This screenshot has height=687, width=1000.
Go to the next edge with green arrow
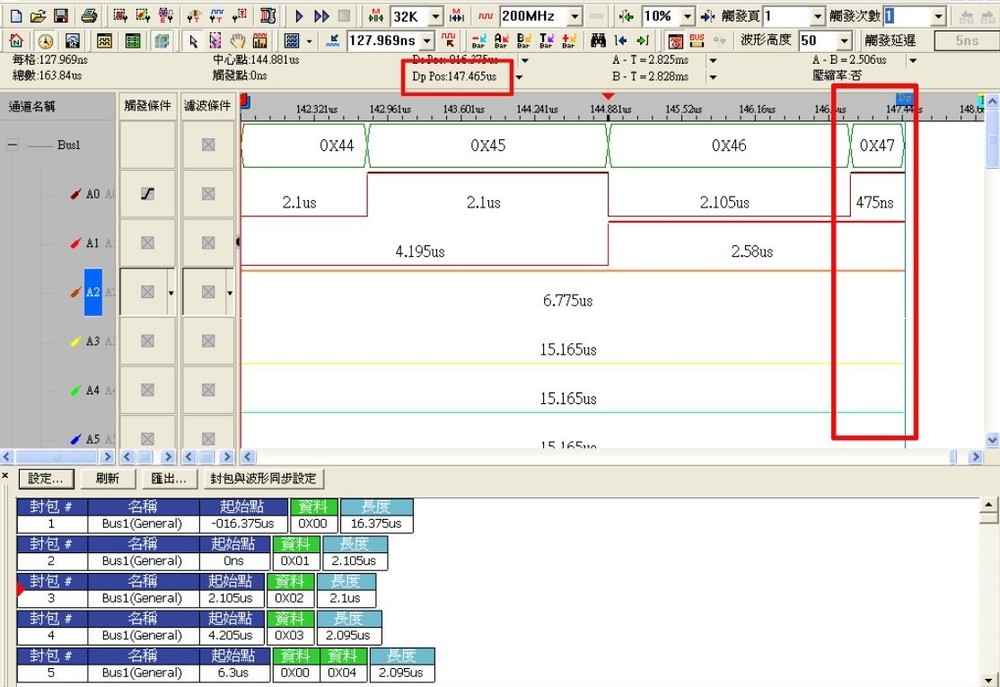coord(643,41)
